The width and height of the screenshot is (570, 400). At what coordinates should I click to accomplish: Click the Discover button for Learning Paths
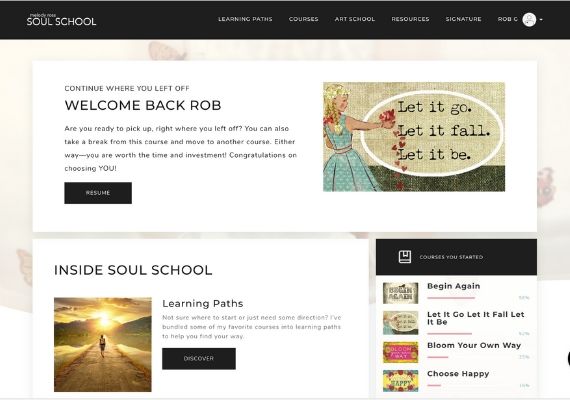[199, 359]
